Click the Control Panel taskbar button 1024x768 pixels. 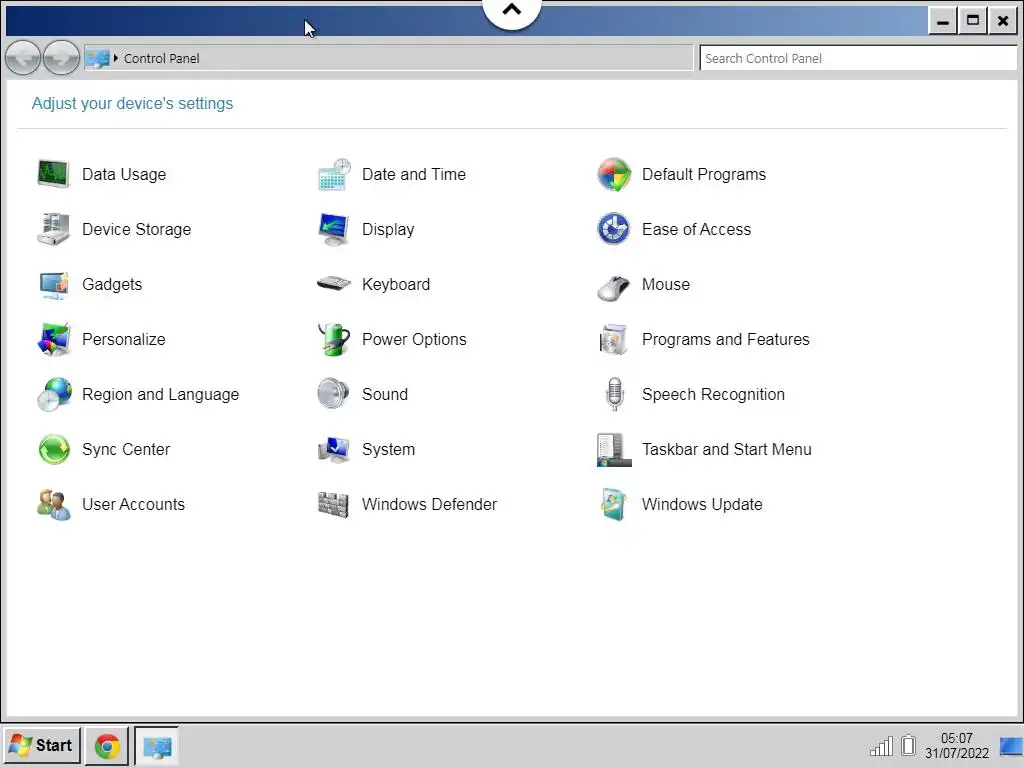coord(157,746)
